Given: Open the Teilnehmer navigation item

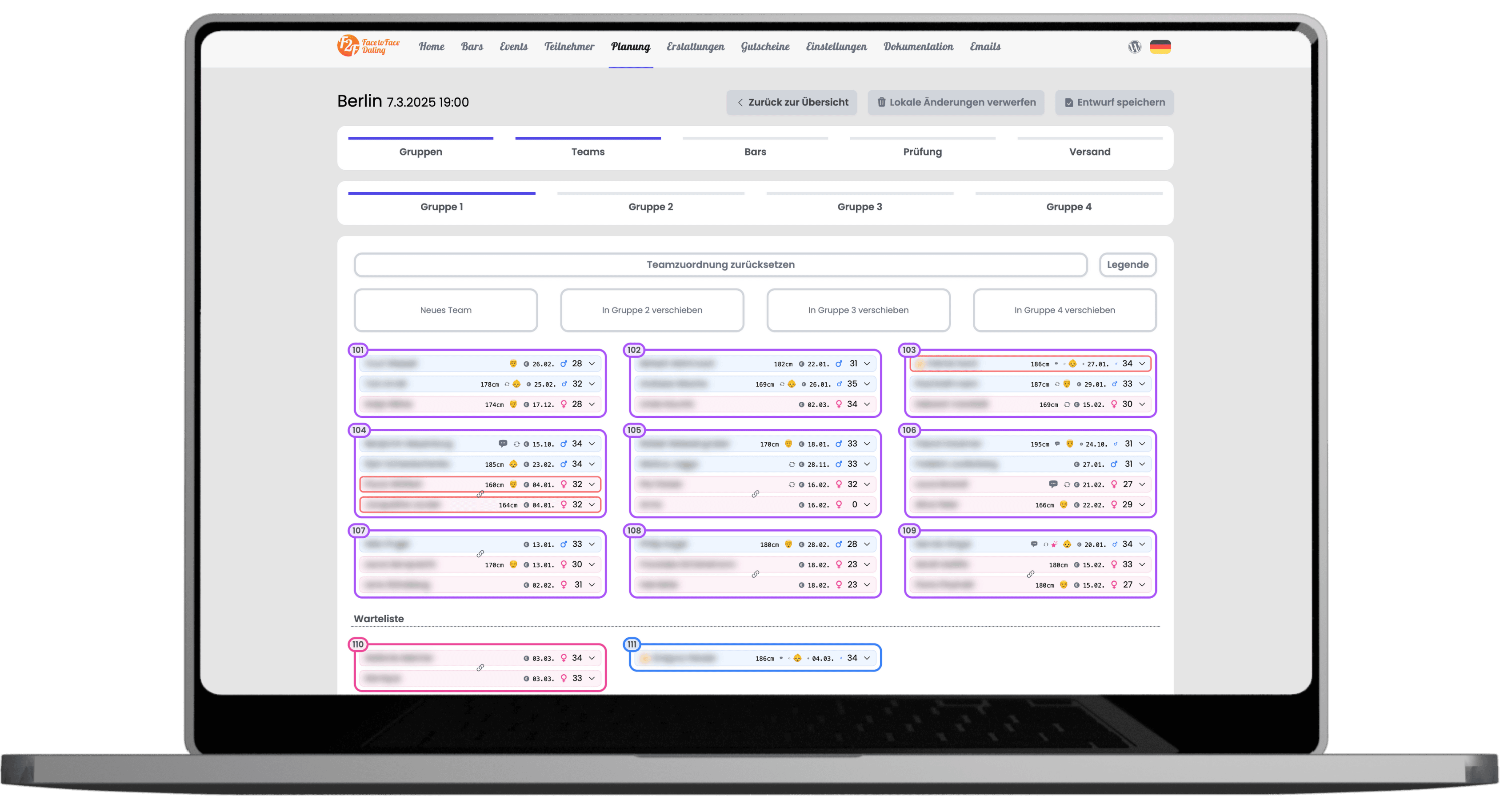Looking at the screenshot, I should [x=569, y=47].
